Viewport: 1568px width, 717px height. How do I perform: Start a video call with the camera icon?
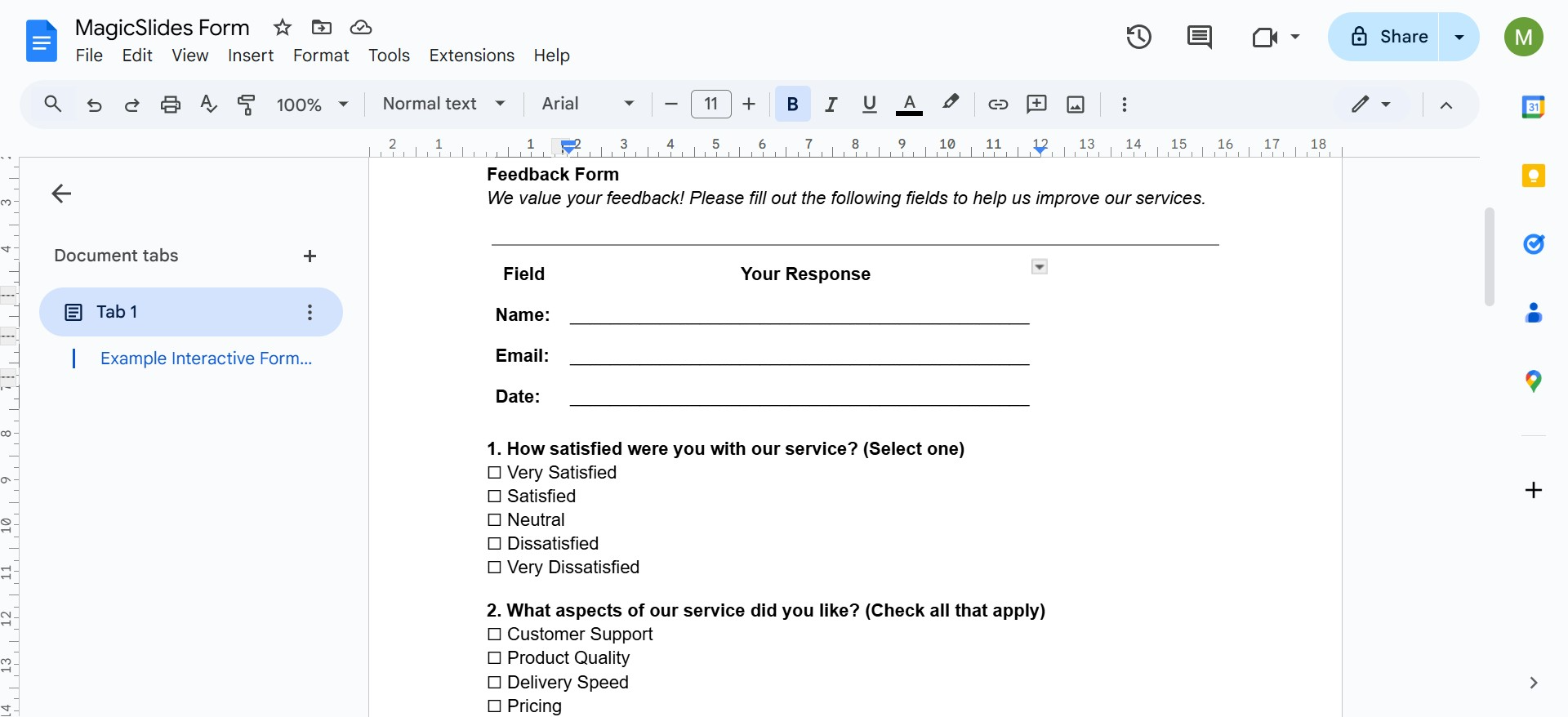point(1264,38)
